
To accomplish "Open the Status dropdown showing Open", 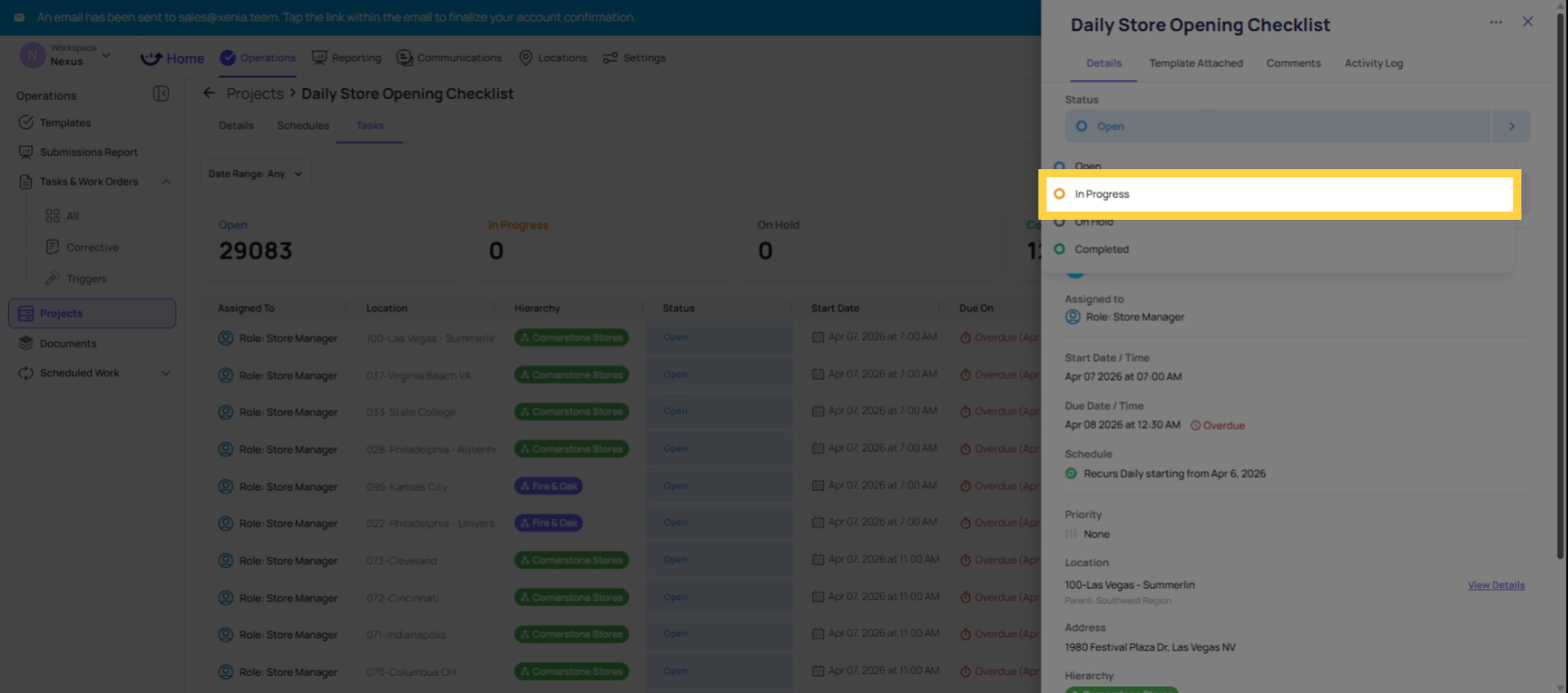I will coord(1277,127).
